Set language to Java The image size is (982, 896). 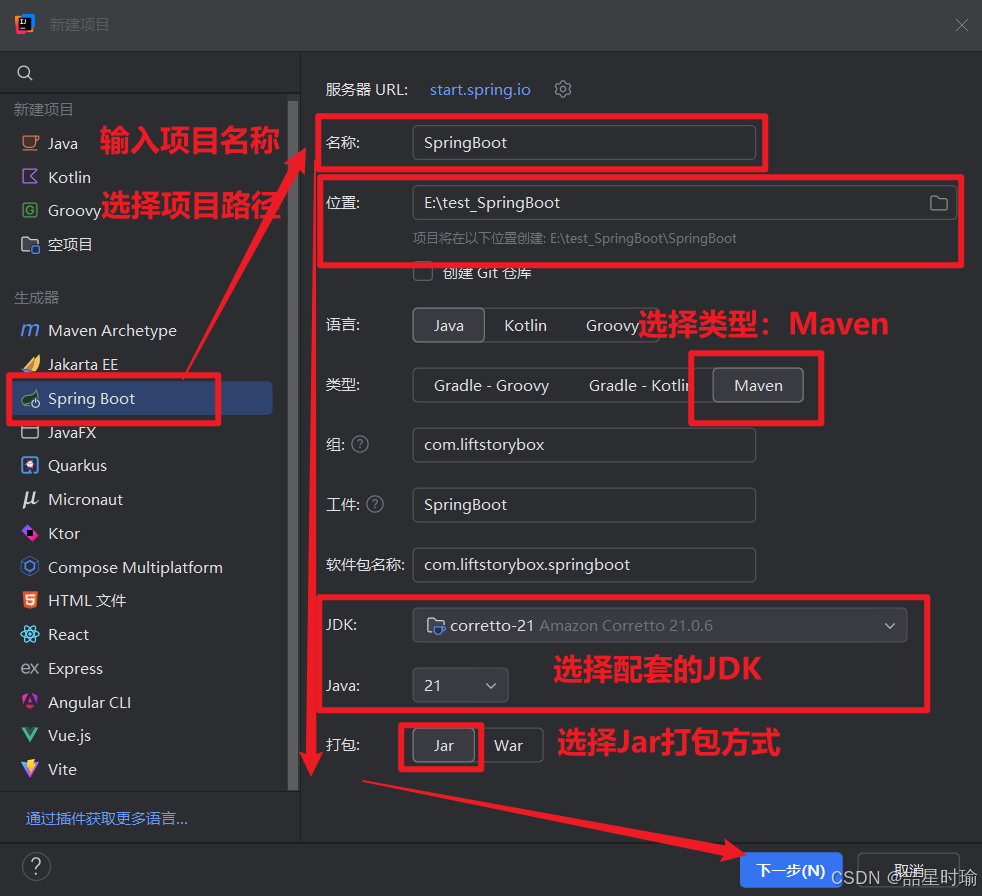[x=448, y=326]
